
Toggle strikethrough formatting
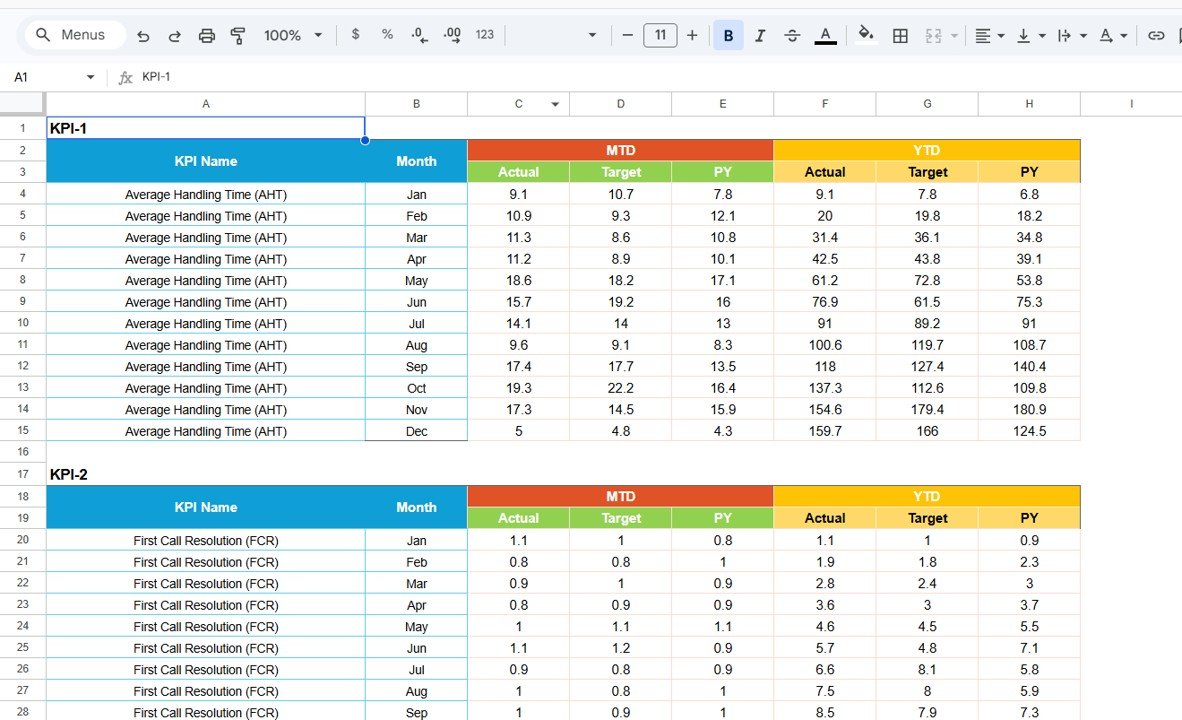pos(792,34)
